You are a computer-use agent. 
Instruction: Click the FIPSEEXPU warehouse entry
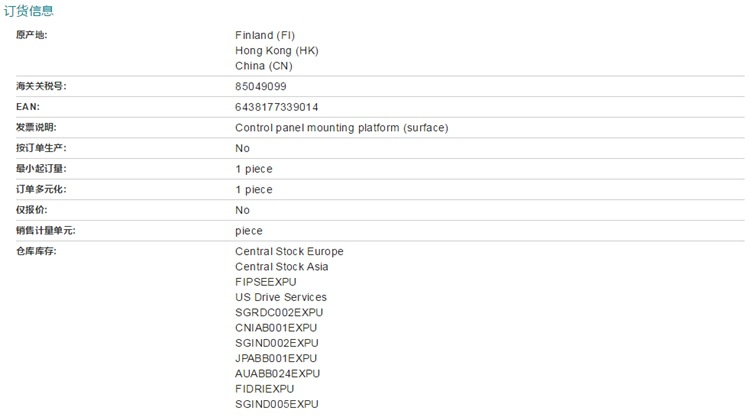(x=266, y=282)
